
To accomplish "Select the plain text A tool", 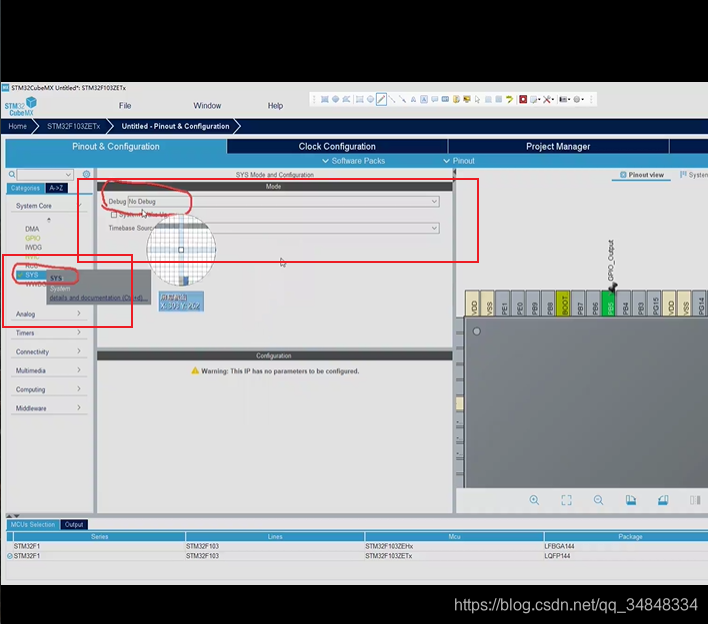I will click(413, 99).
